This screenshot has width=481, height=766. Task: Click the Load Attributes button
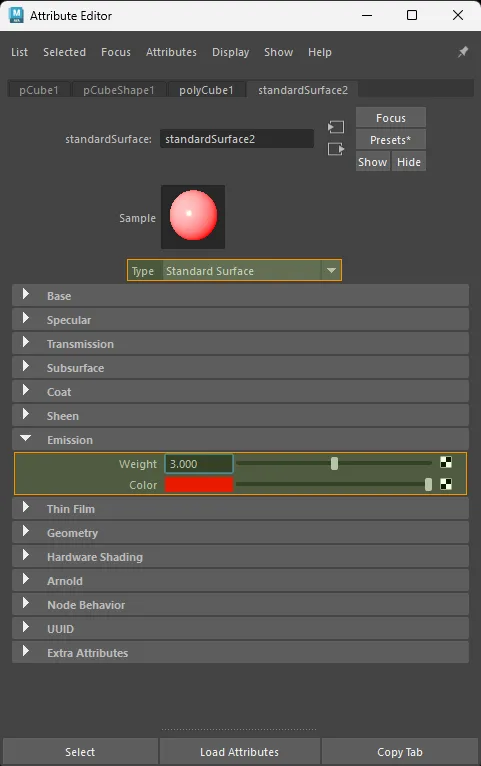tap(239, 751)
